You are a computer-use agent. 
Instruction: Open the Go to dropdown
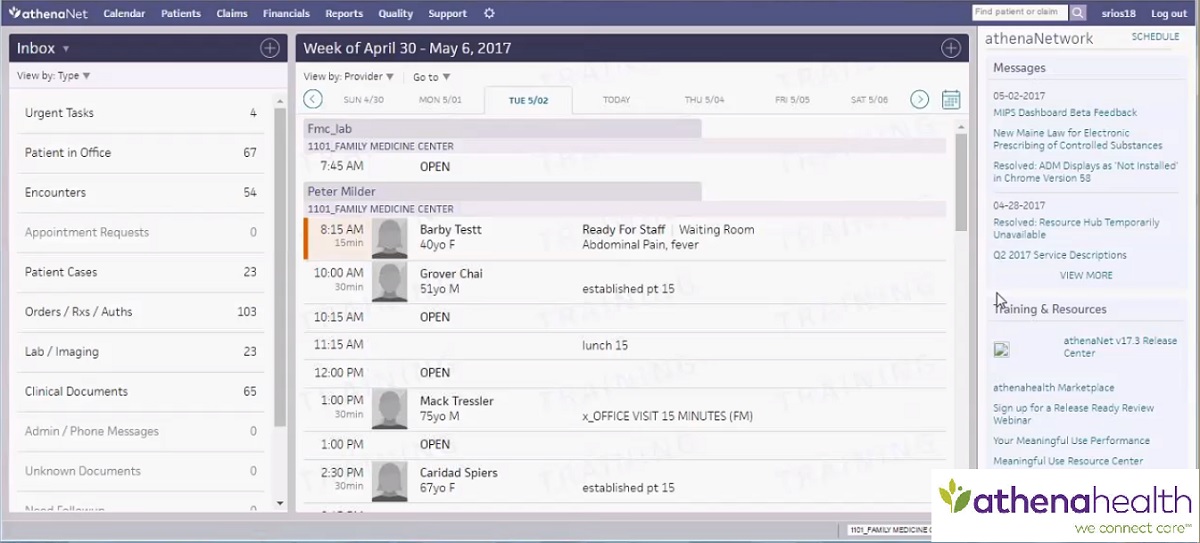point(432,77)
